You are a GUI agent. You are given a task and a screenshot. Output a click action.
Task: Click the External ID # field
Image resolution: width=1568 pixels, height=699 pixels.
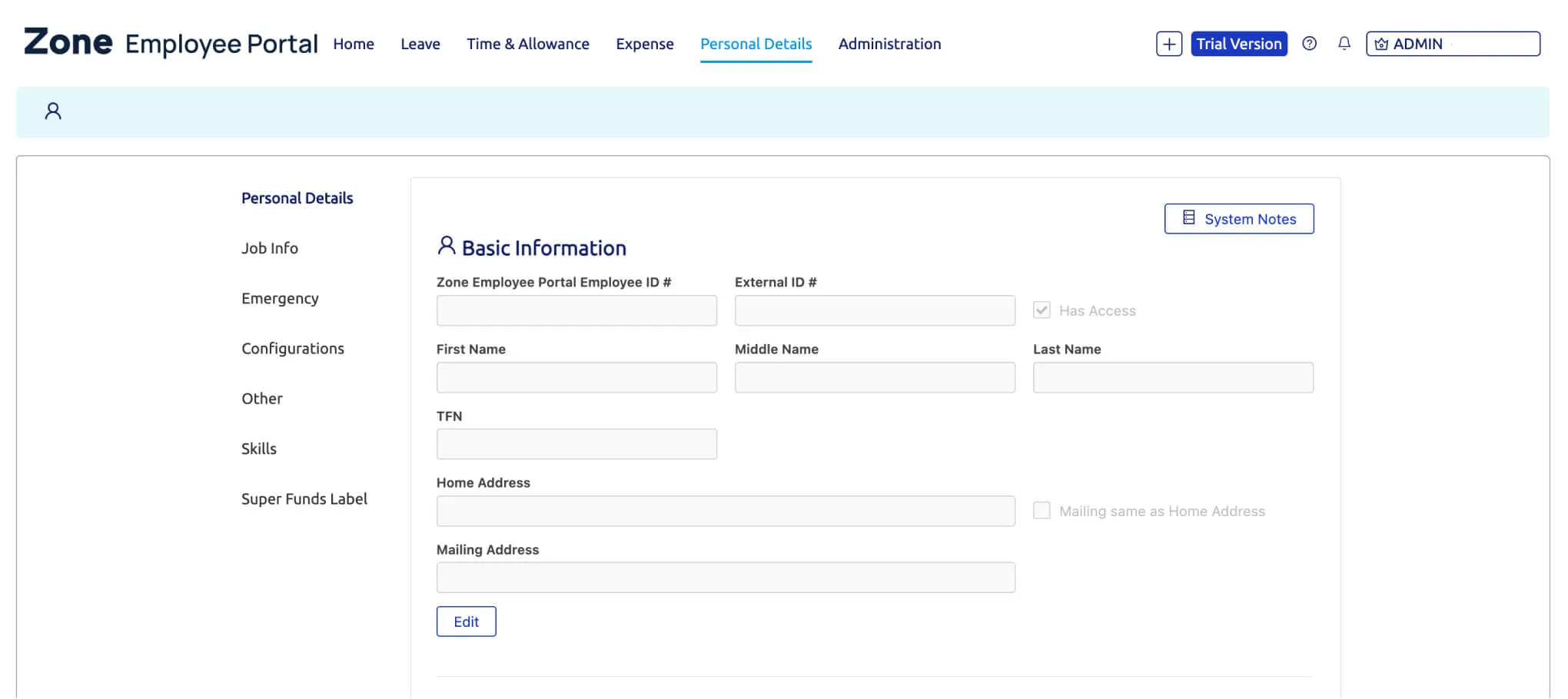click(875, 310)
